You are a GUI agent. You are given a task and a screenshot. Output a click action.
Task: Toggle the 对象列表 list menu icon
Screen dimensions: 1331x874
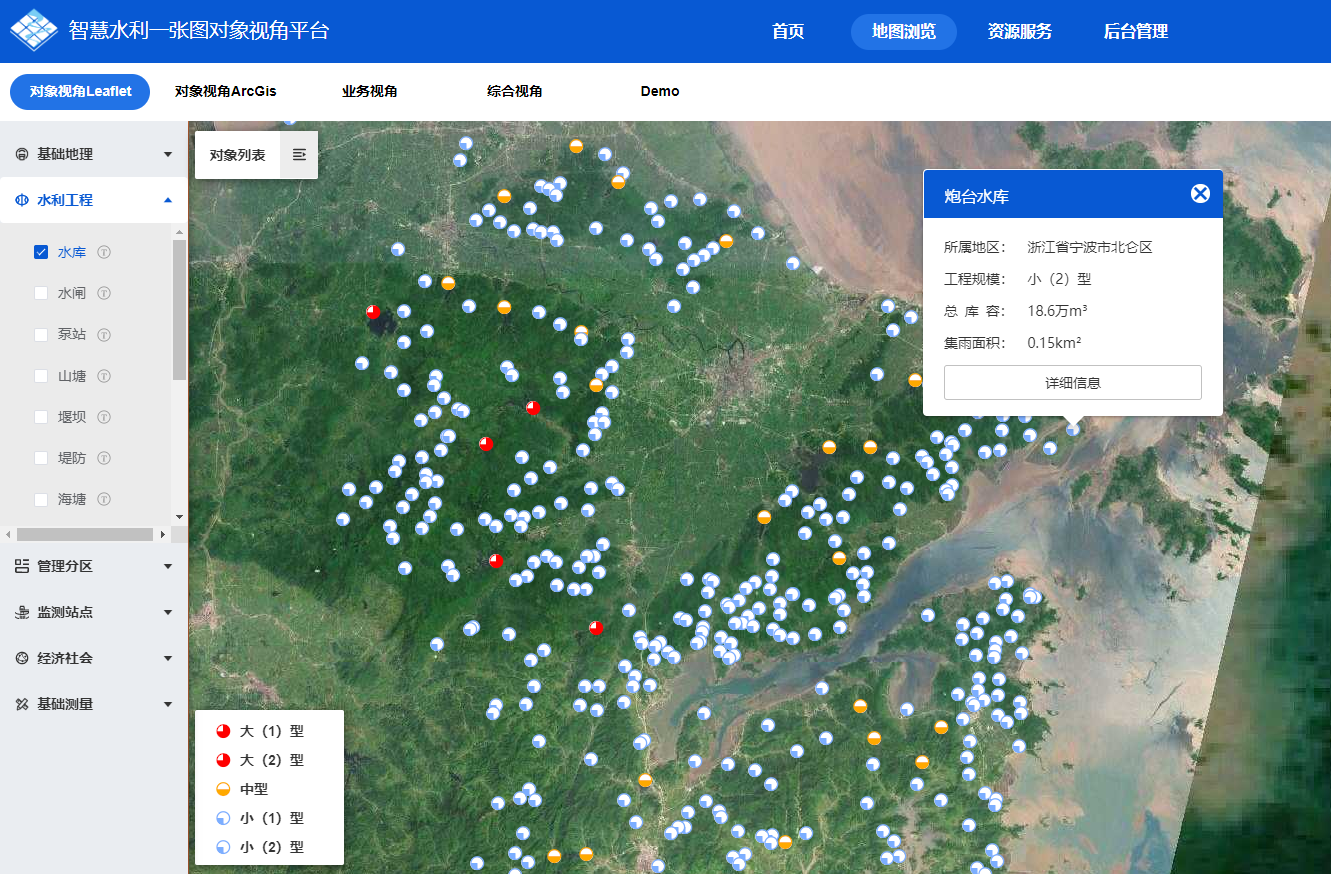[299, 155]
